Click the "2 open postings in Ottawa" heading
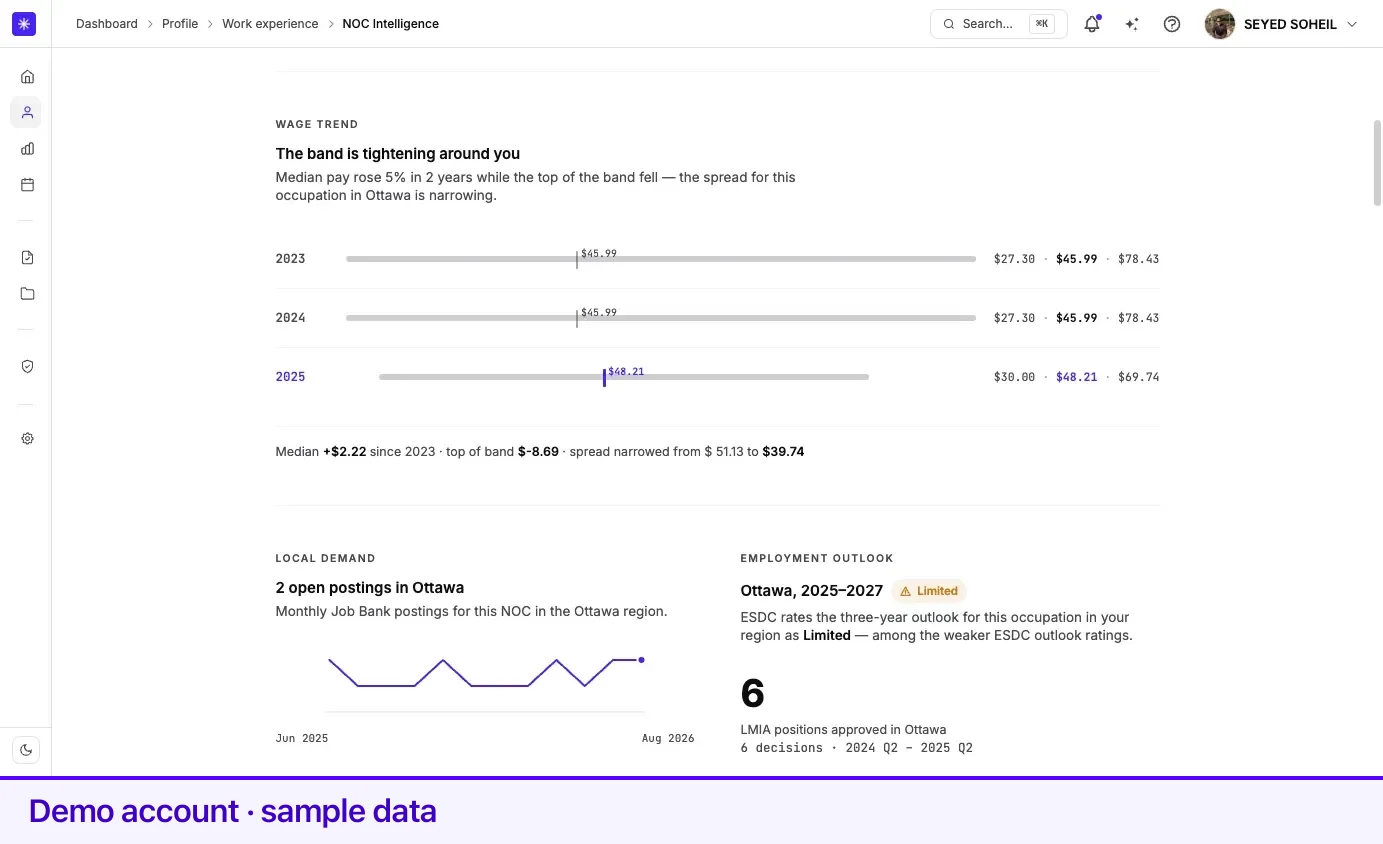Viewport: 1383px width, 844px height. 370,588
